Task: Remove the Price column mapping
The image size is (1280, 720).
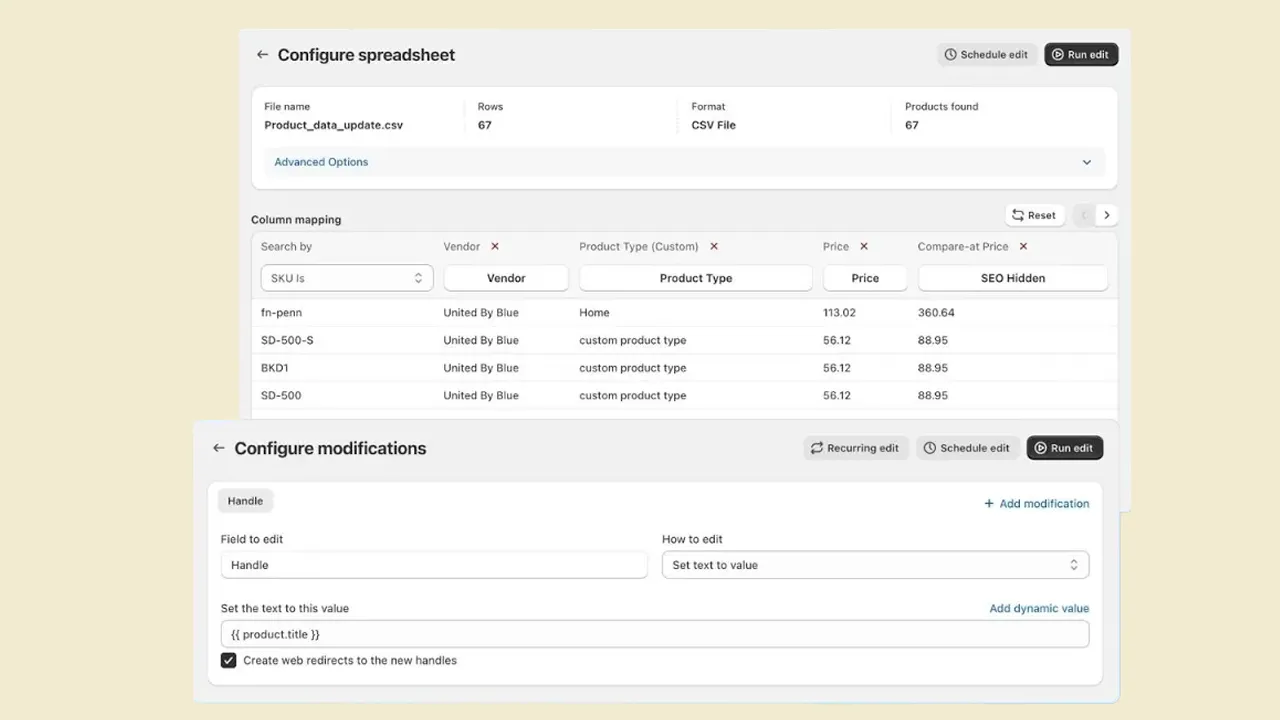Action: pos(864,246)
